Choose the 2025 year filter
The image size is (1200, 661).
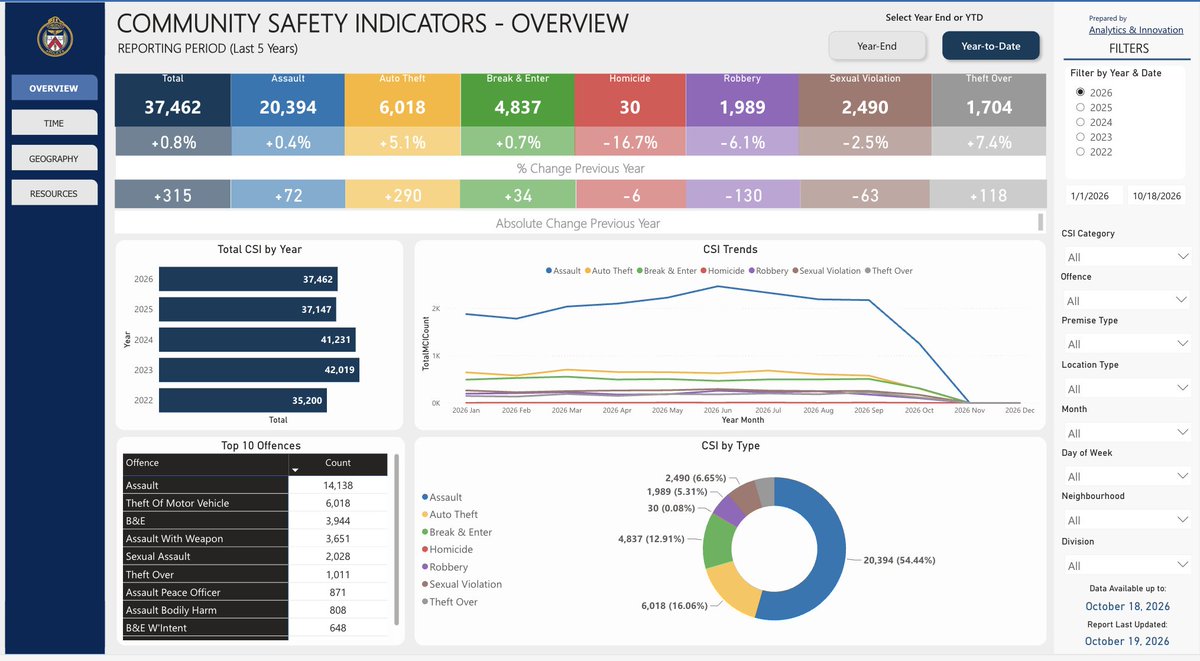(x=1080, y=107)
